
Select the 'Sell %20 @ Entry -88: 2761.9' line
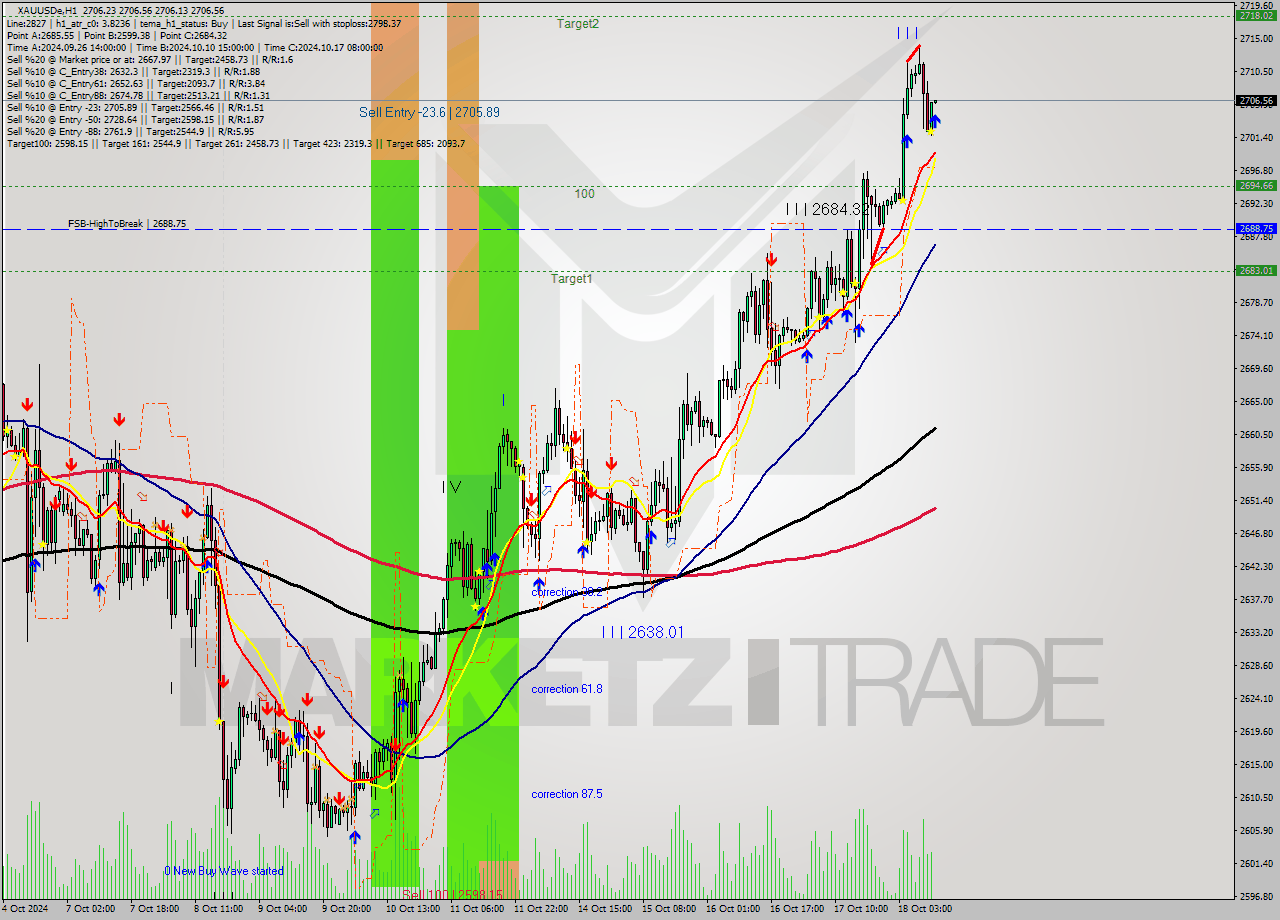130,131
